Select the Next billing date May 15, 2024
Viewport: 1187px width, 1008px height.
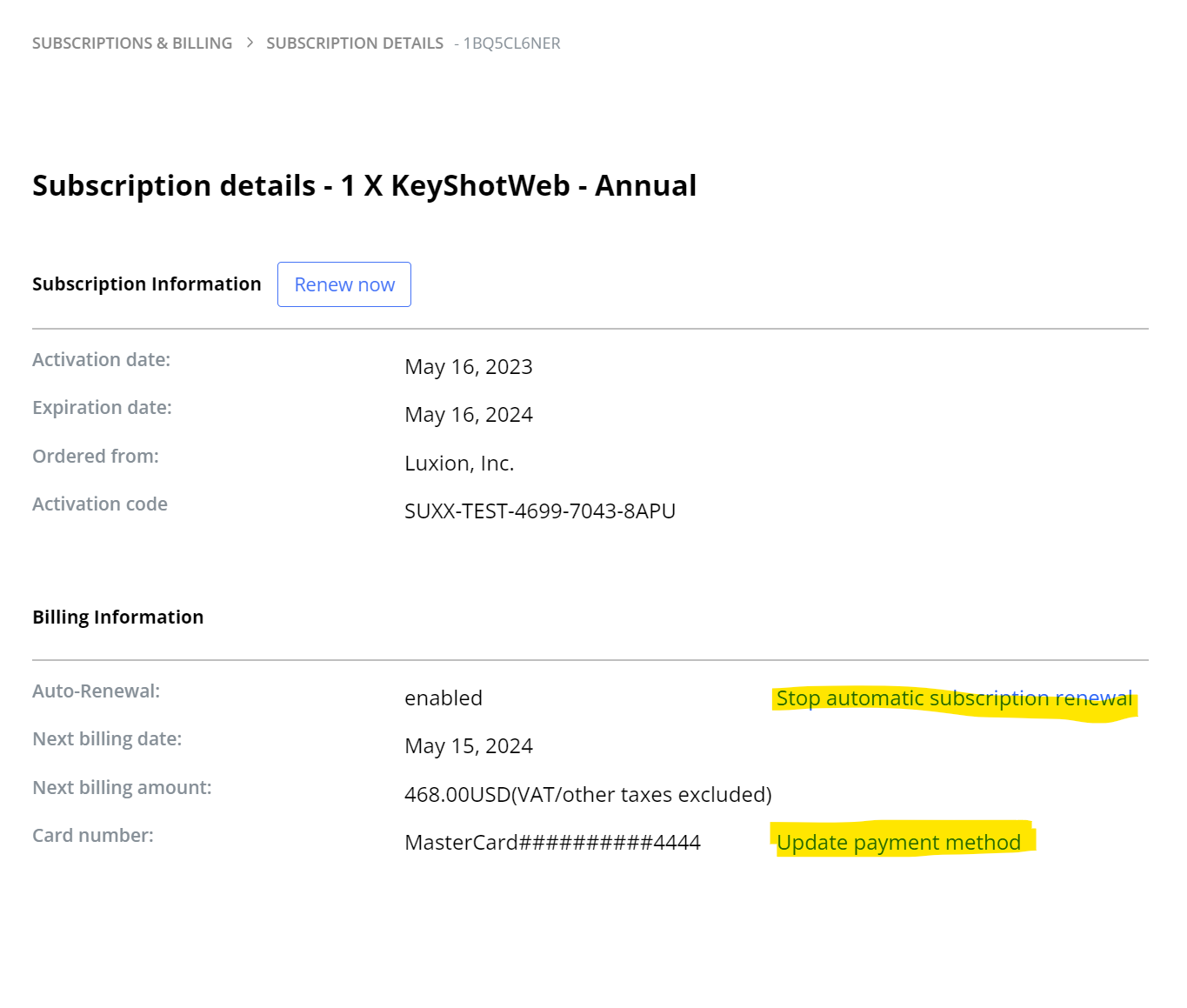tap(468, 745)
